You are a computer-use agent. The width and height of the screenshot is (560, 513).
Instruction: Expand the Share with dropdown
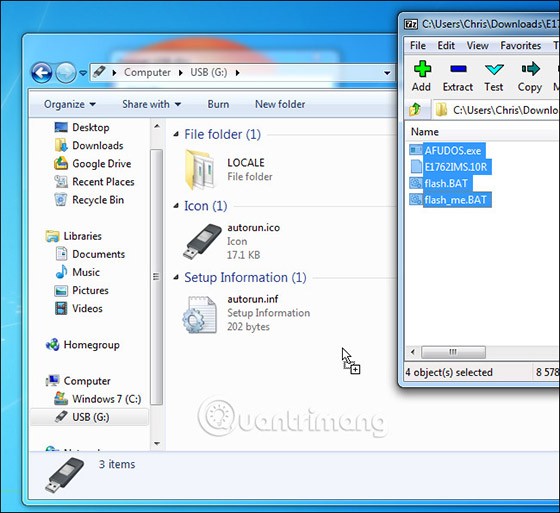pyautogui.click(x=151, y=104)
